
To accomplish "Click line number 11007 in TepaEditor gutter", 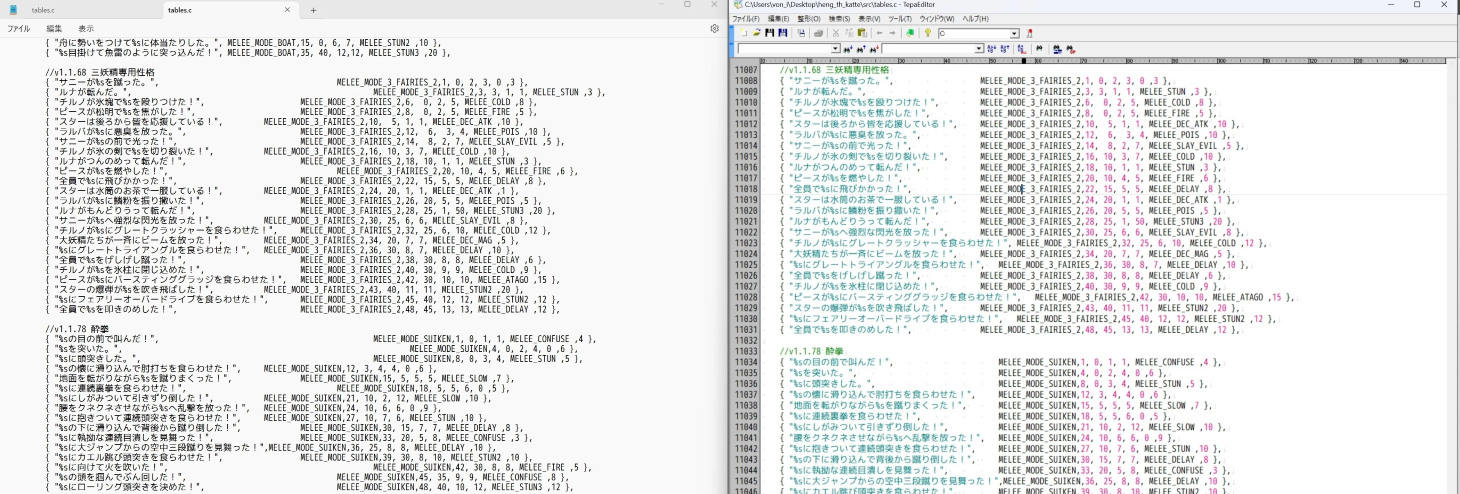I will 745,70.
